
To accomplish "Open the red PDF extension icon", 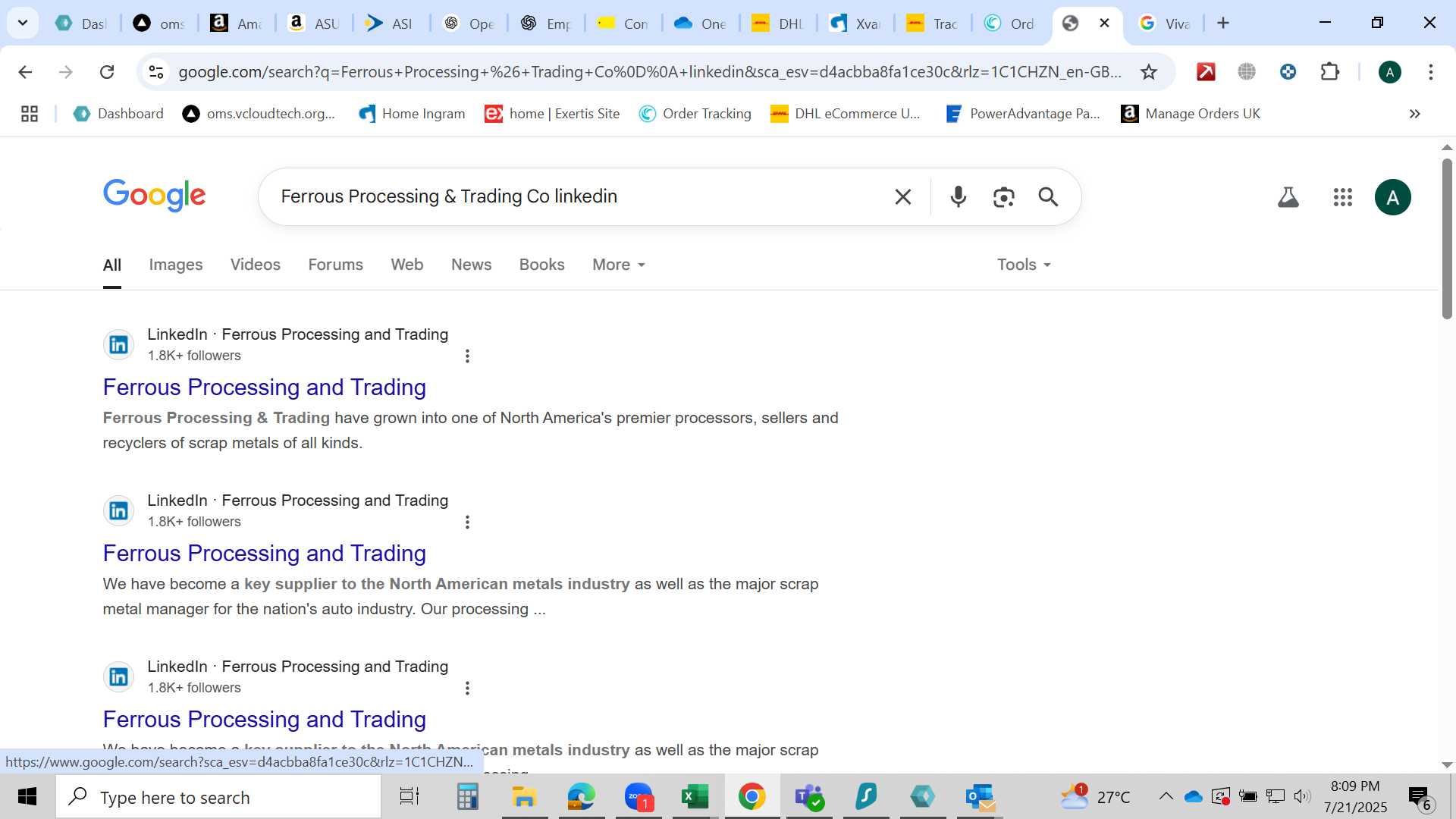I will 1206,72.
